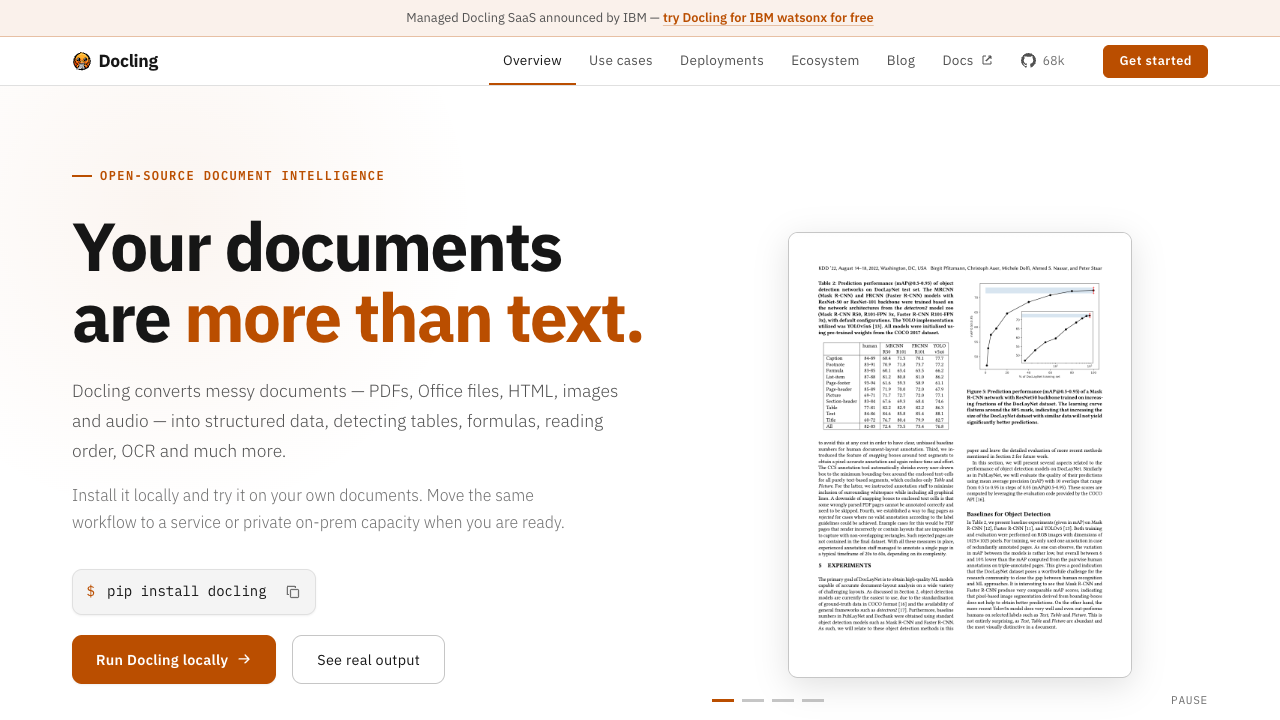Click the 'more than text.' headline
The width and height of the screenshot is (1280, 720).
414,319
